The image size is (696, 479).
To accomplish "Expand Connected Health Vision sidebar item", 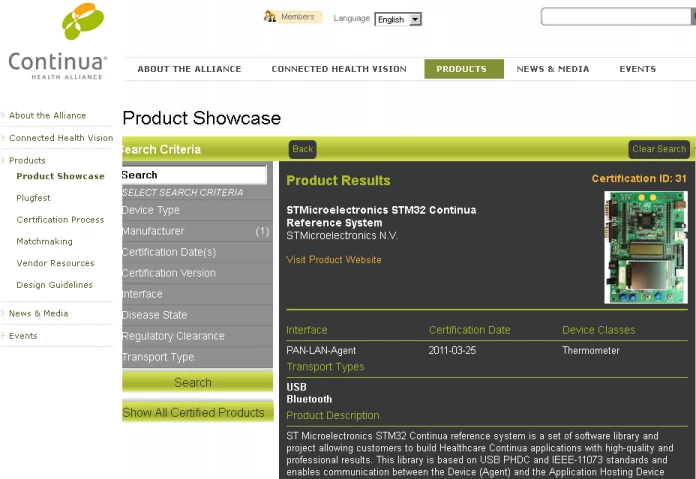I will (x=61, y=138).
